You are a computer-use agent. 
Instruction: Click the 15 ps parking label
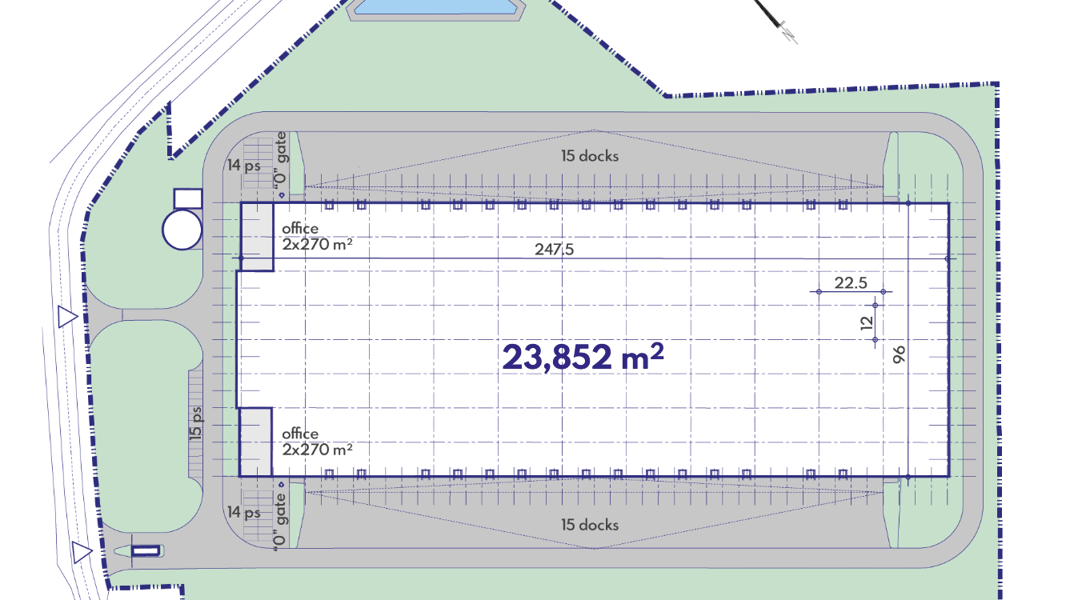pyautogui.click(x=197, y=423)
